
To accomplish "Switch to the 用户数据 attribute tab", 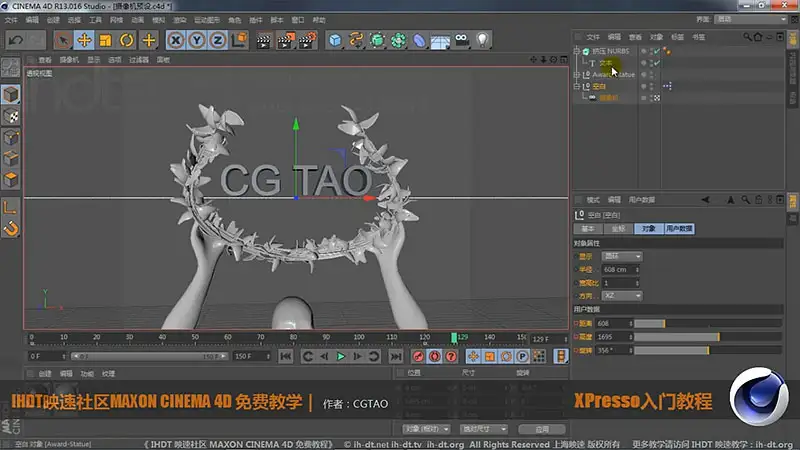I will pos(679,229).
